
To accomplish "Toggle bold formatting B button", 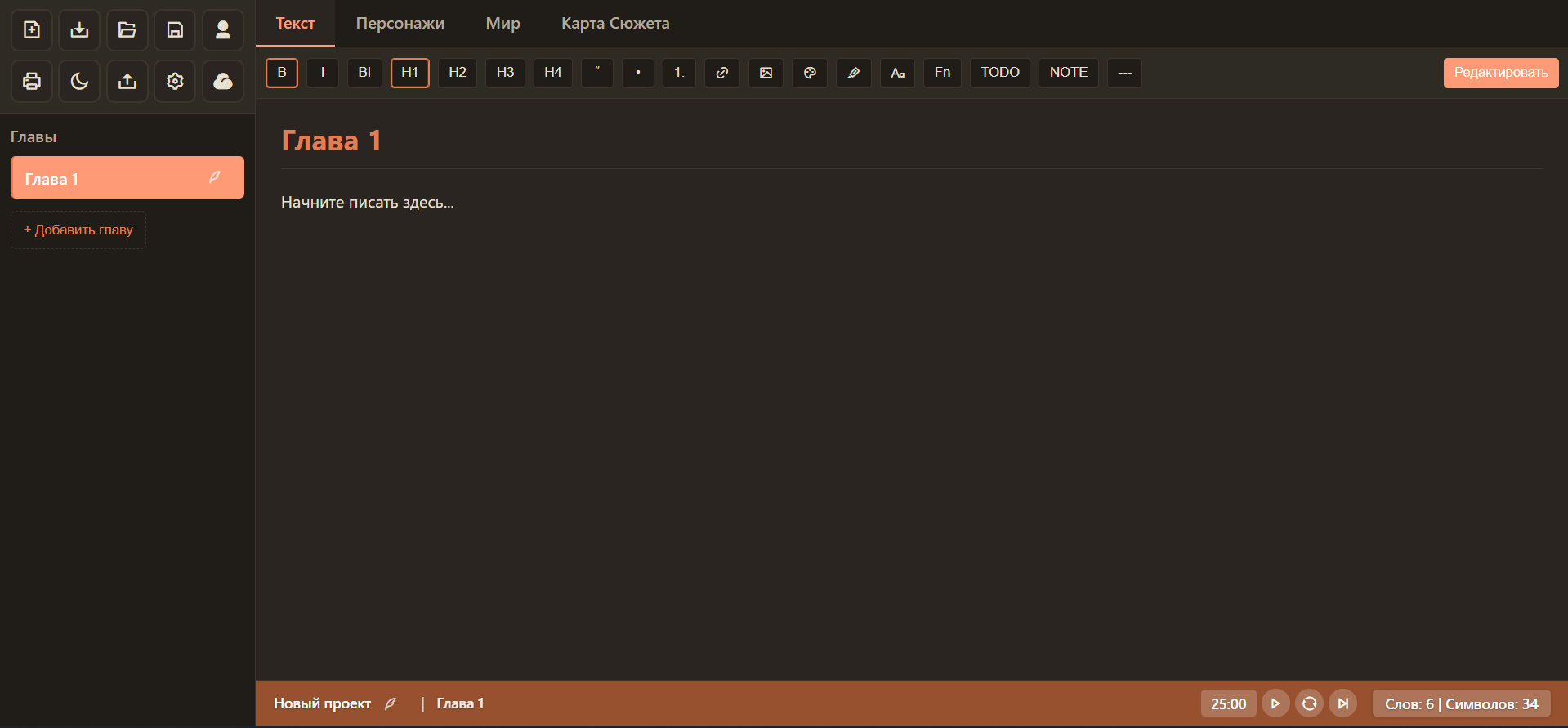I will click(282, 73).
